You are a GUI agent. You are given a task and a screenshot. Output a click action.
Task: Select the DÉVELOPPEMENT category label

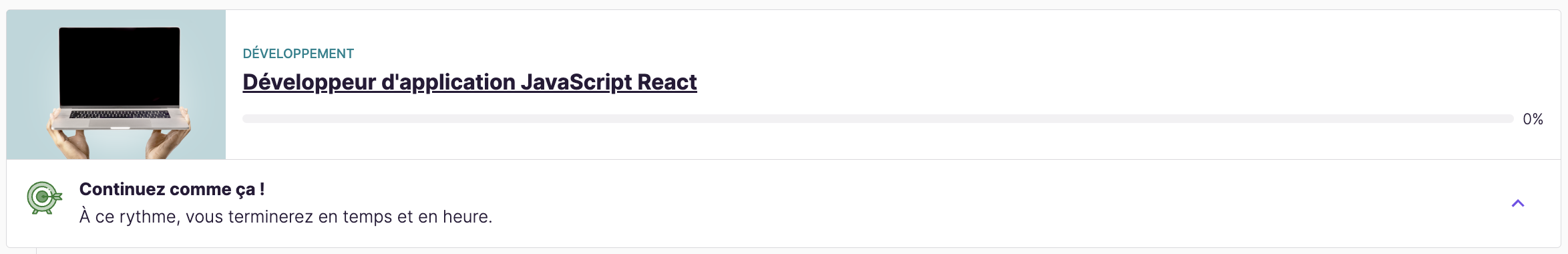tap(298, 53)
